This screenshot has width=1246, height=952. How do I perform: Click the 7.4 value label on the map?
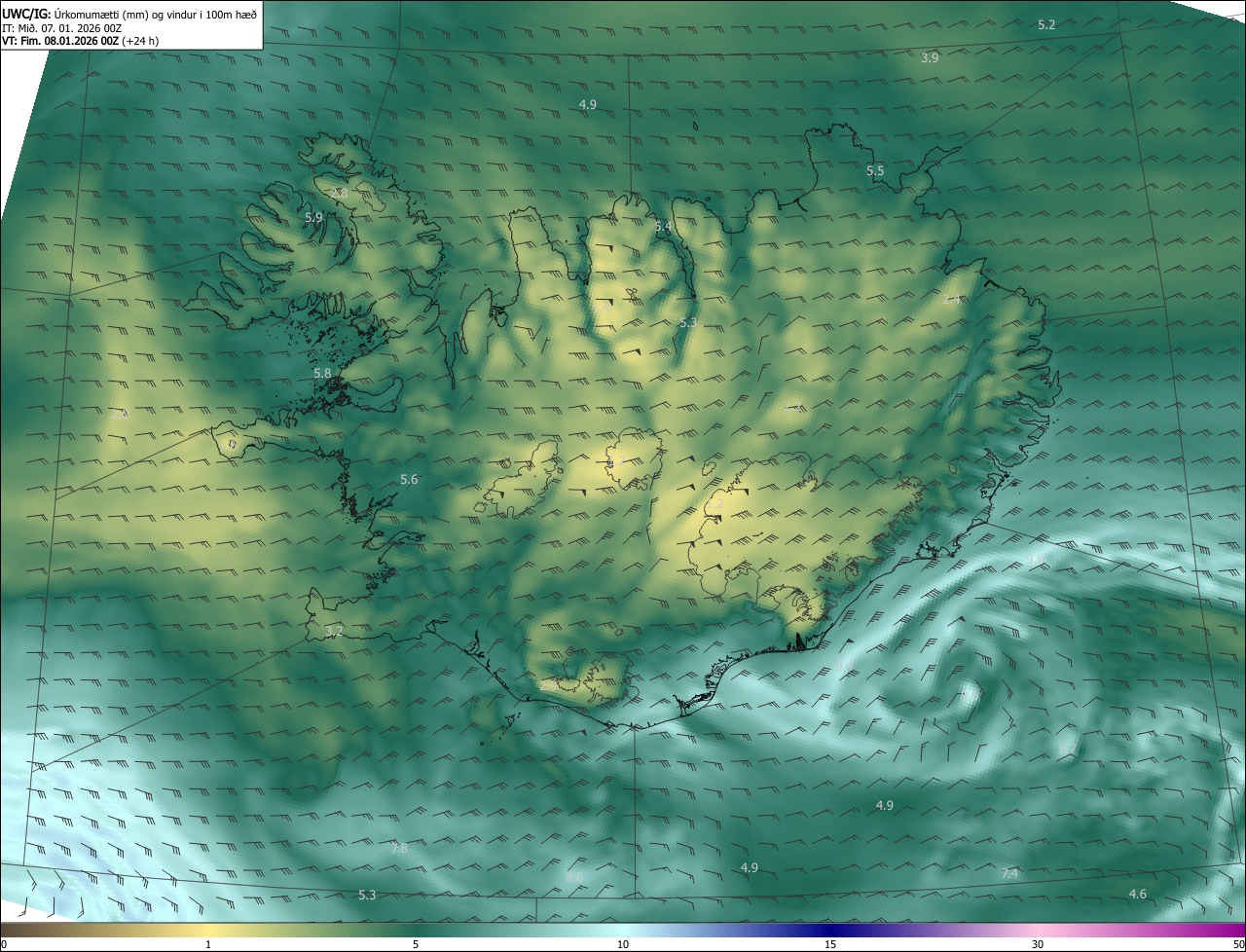coord(1009,874)
